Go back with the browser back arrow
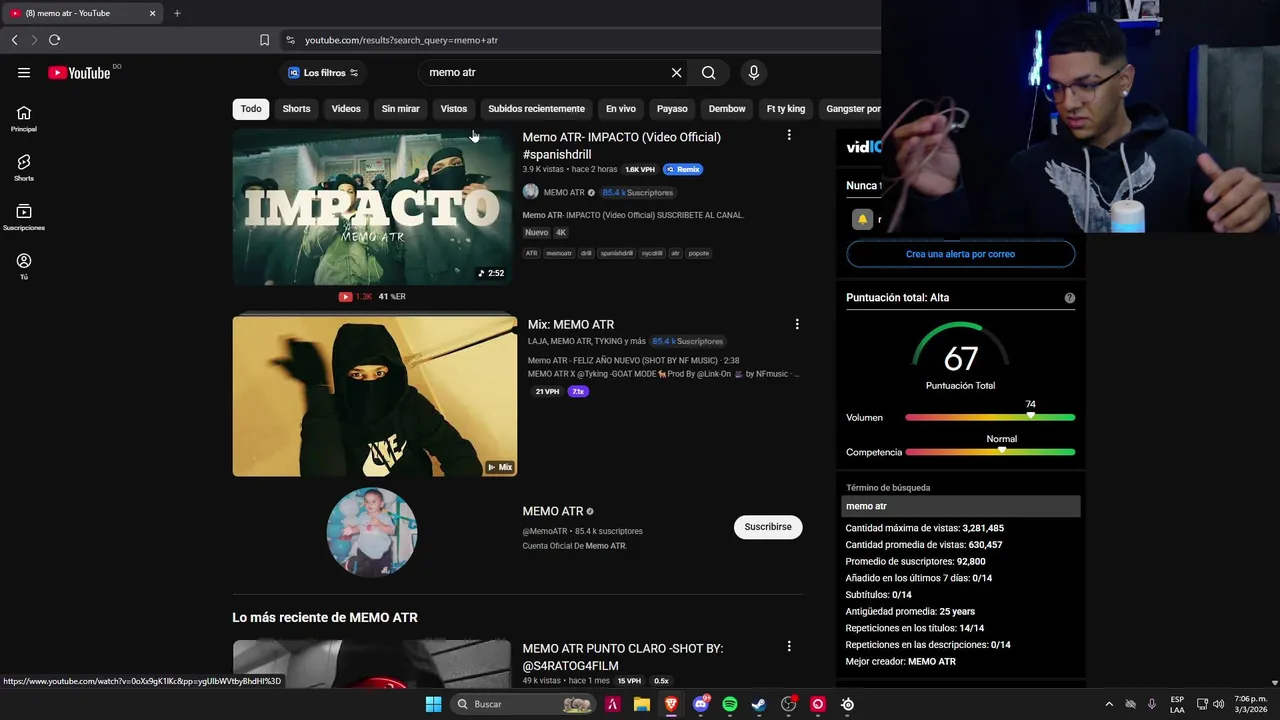1280x720 pixels. 14,40
